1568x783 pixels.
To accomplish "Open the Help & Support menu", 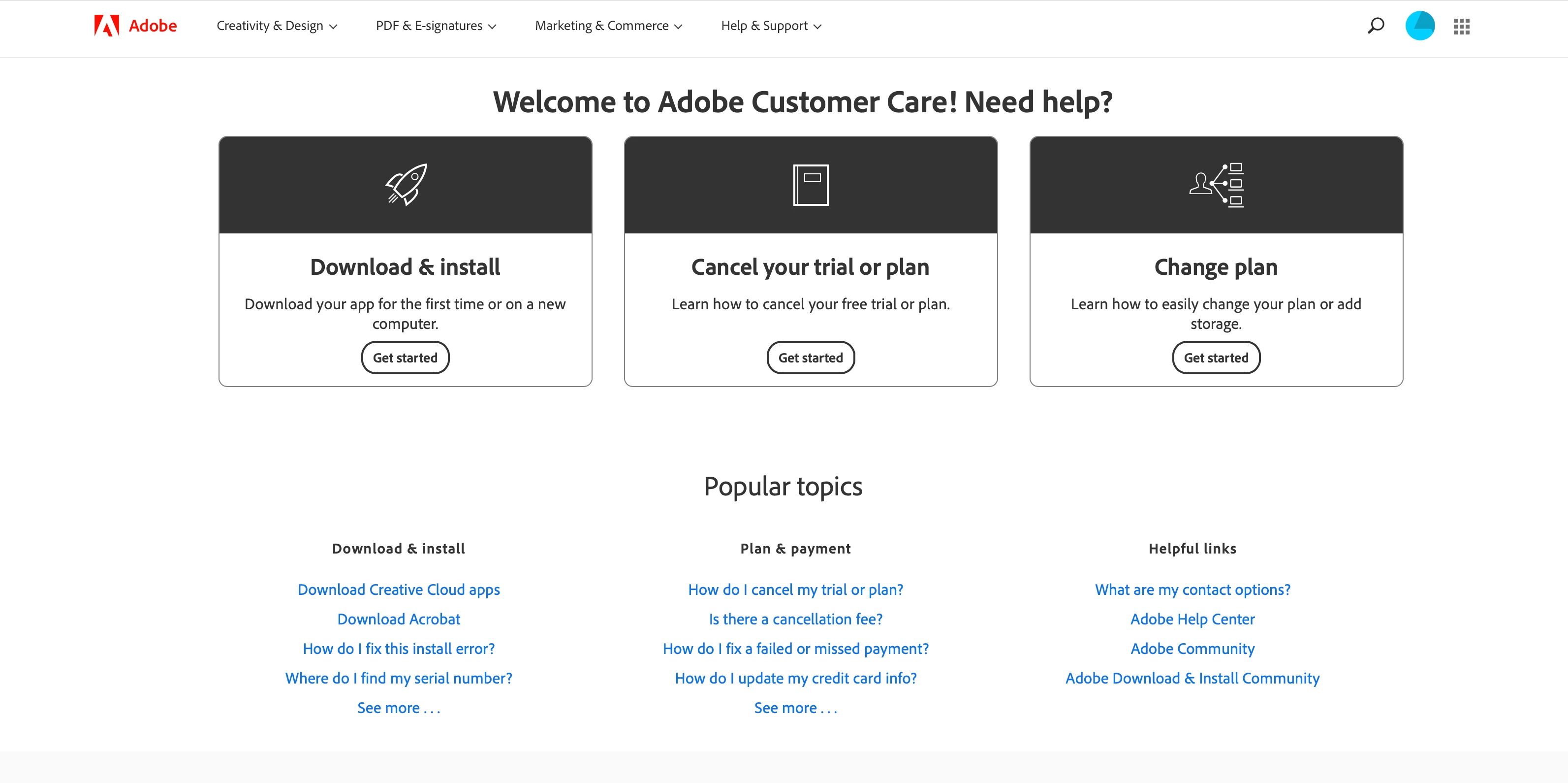I will [x=771, y=26].
